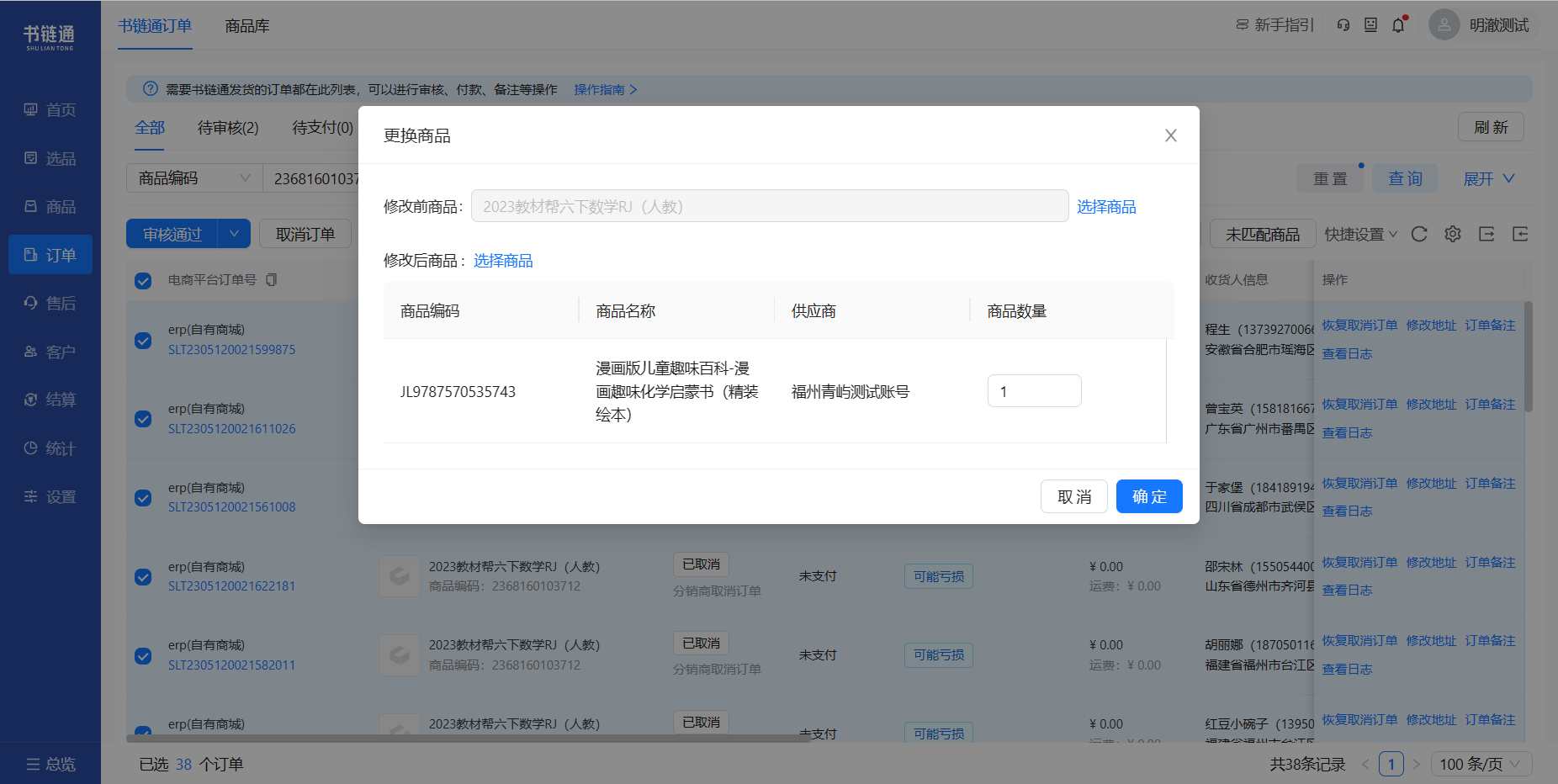The width and height of the screenshot is (1558, 784).
Task: Open 售后 in the sidebar
Action: pyautogui.click(x=50, y=303)
